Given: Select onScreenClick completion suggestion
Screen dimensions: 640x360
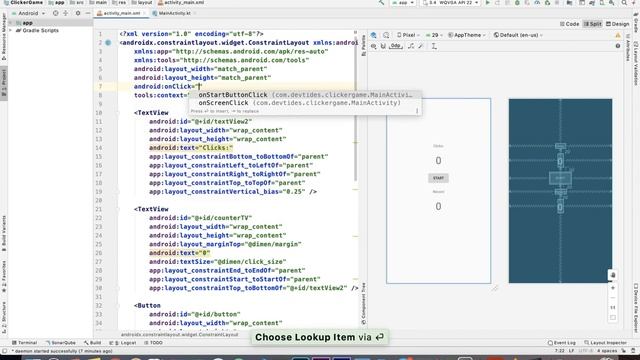Looking at the screenshot, I should click(305, 103).
